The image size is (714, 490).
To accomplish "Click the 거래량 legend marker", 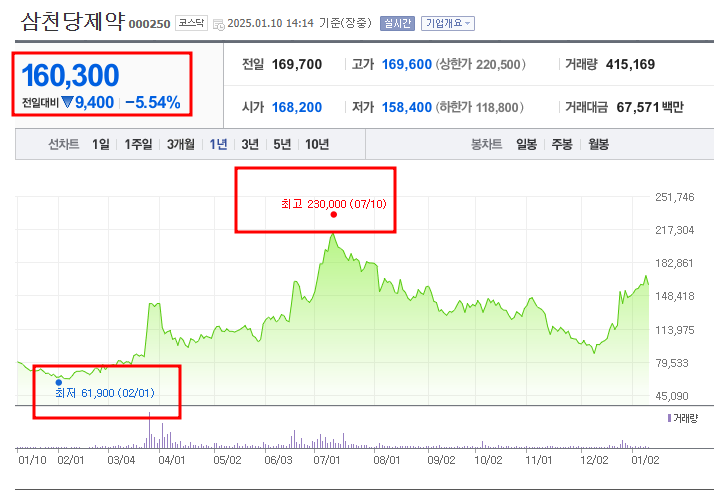I will [x=669, y=418].
